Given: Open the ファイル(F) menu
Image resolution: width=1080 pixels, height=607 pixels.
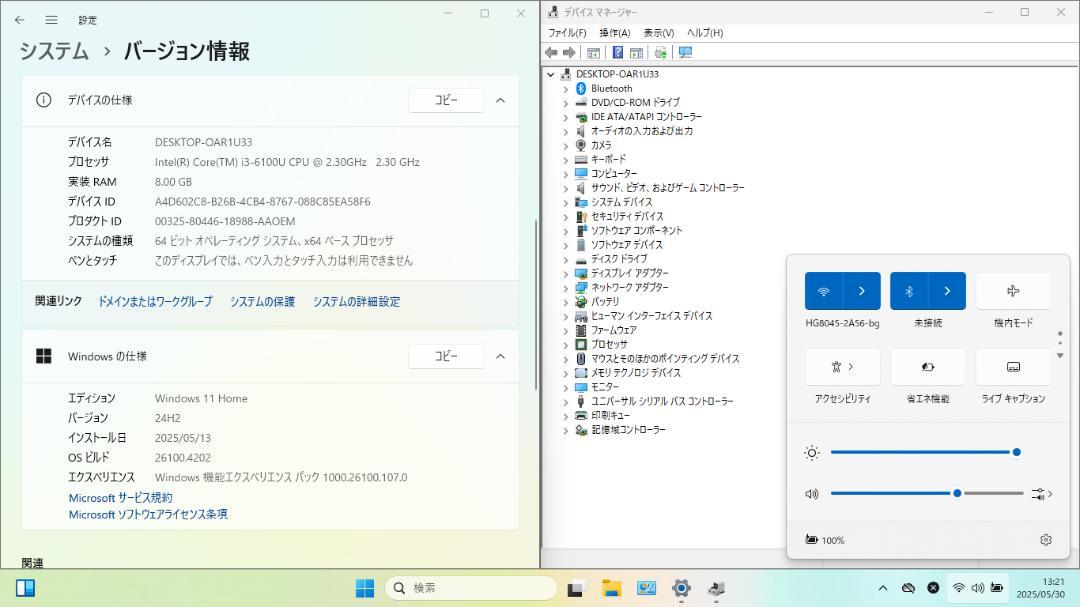Looking at the screenshot, I should coord(567,32).
